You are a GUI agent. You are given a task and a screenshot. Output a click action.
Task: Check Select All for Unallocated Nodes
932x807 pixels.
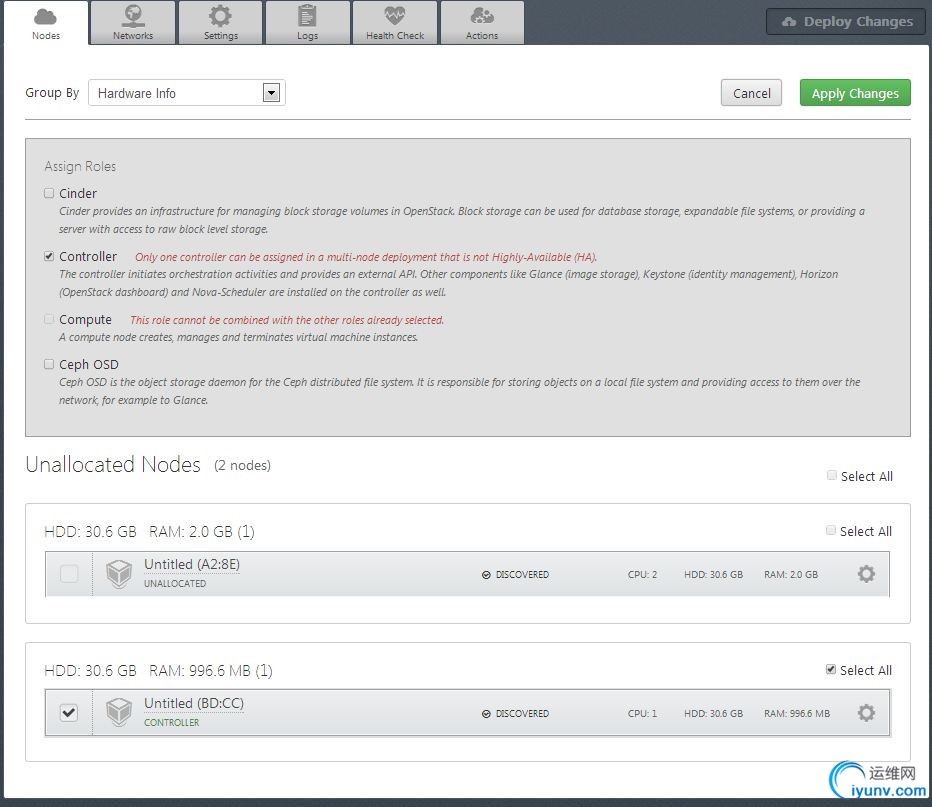coord(832,475)
